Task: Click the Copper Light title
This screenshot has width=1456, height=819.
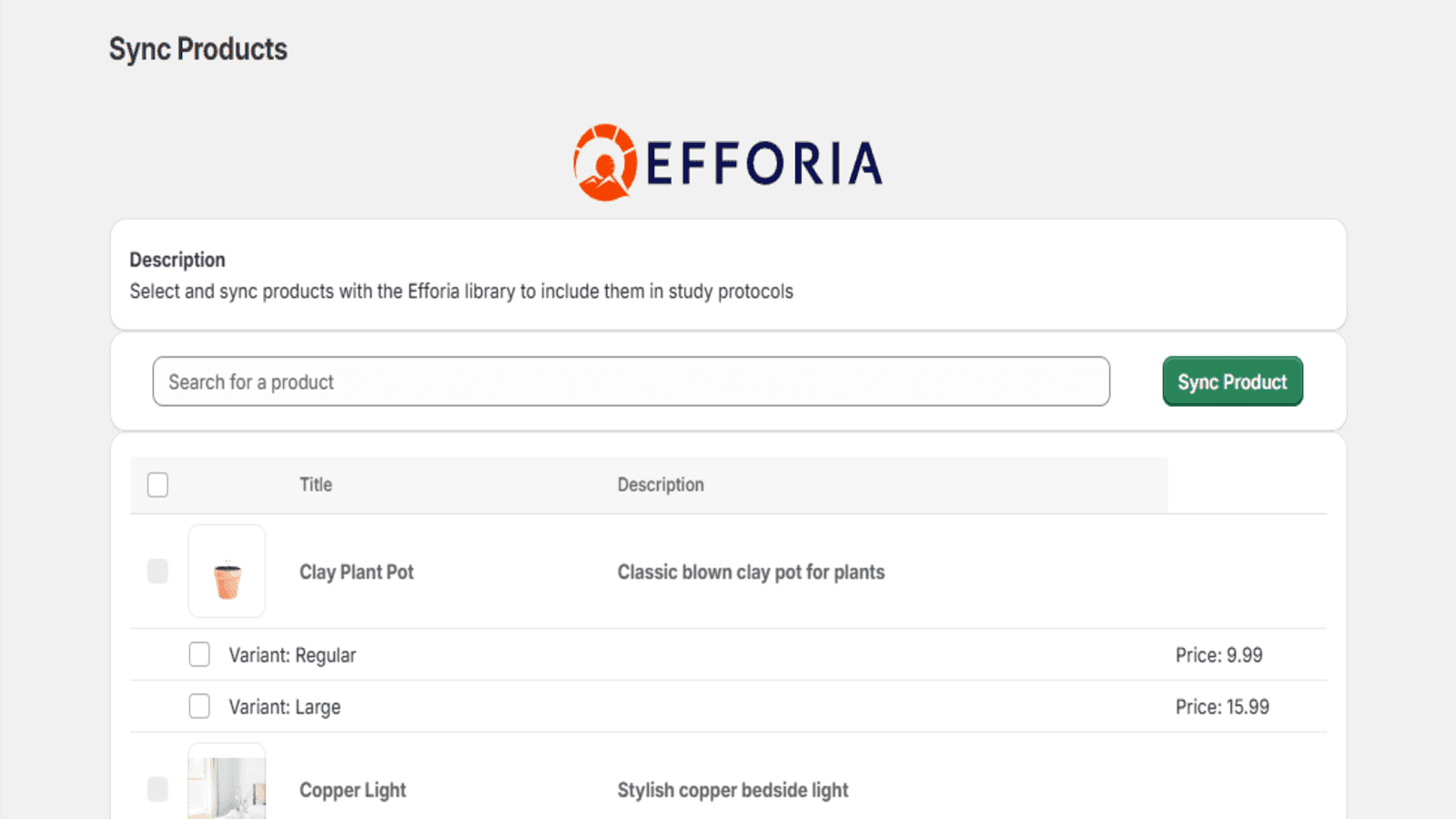Action: [x=353, y=790]
